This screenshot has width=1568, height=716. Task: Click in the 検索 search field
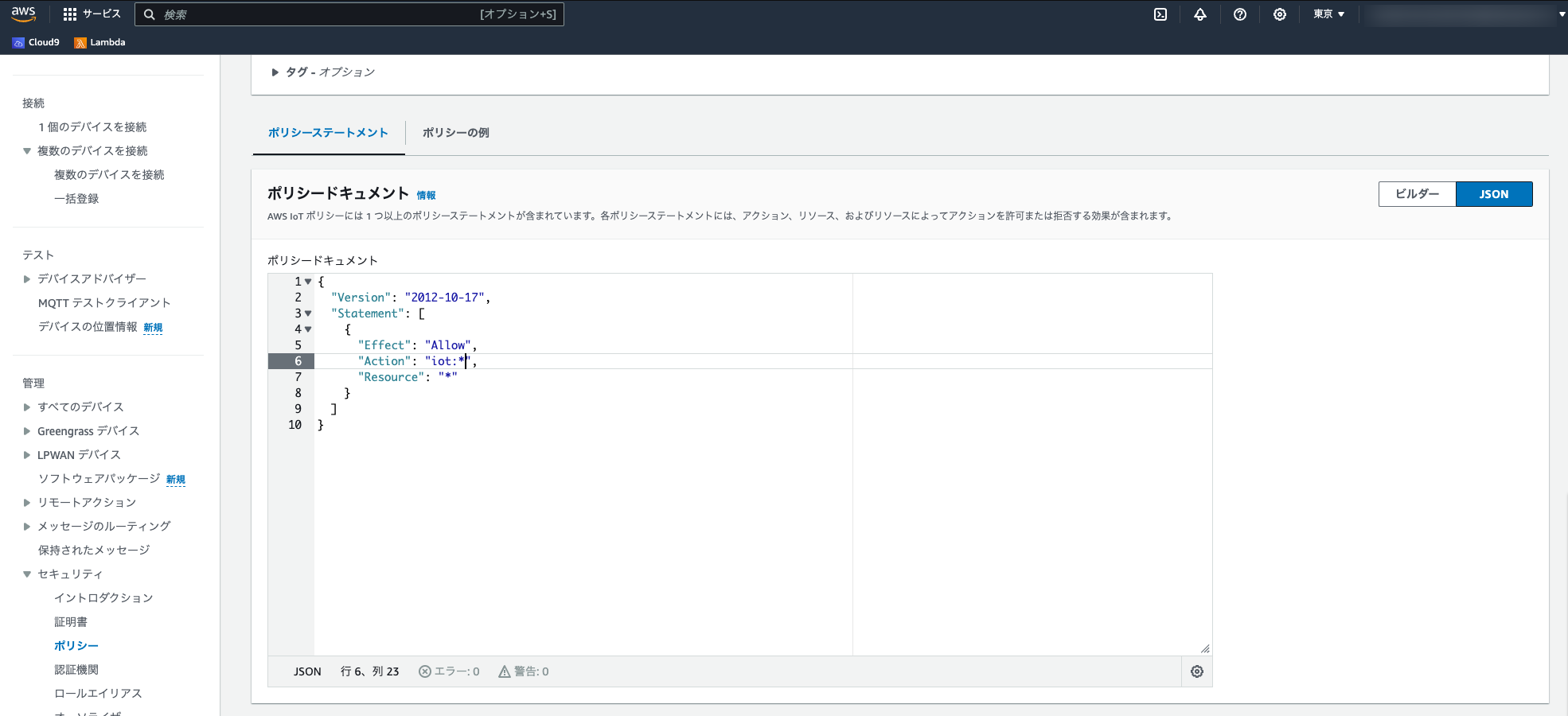coord(350,14)
